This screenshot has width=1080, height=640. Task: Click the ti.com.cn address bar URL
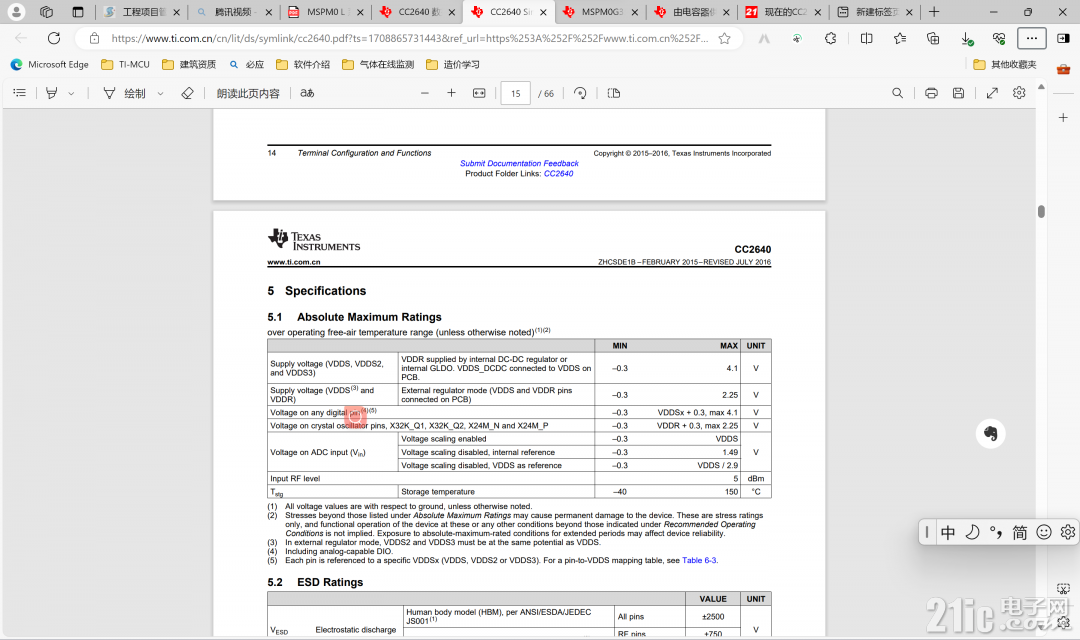point(410,39)
